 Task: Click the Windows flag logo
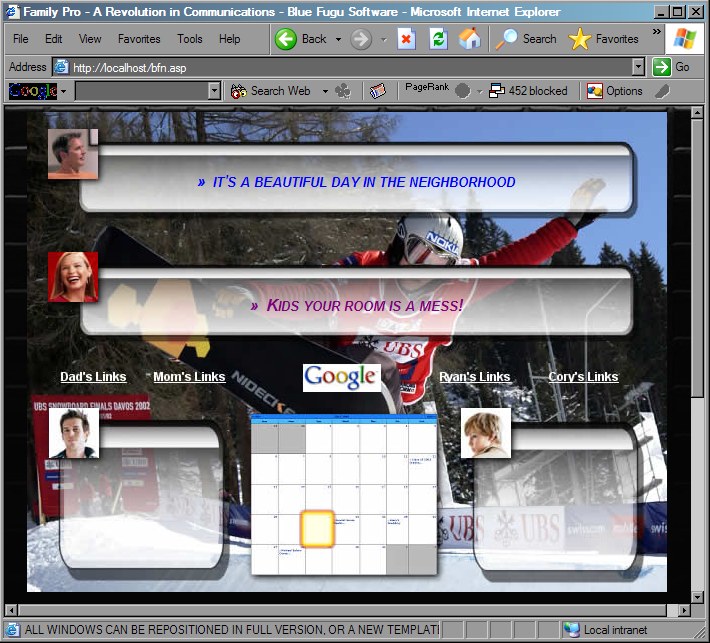pyautogui.click(x=684, y=39)
